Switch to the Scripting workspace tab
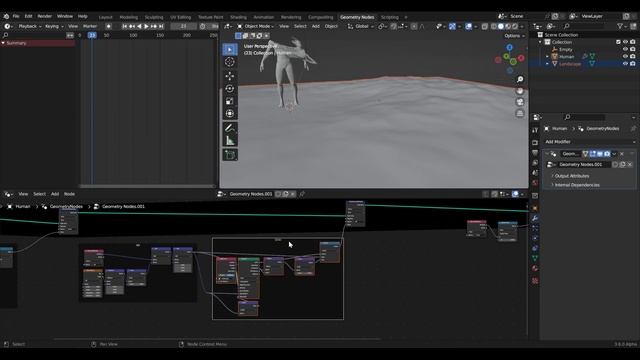The height and width of the screenshot is (360, 640). click(390, 17)
